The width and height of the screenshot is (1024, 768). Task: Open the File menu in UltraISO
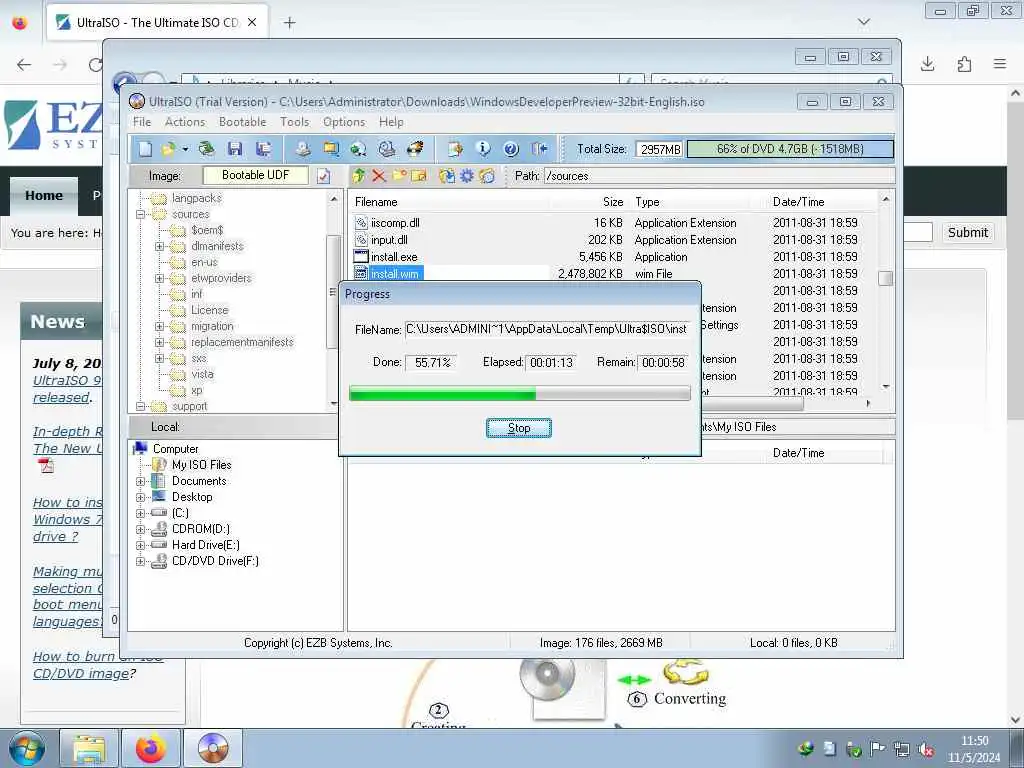[142, 122]
